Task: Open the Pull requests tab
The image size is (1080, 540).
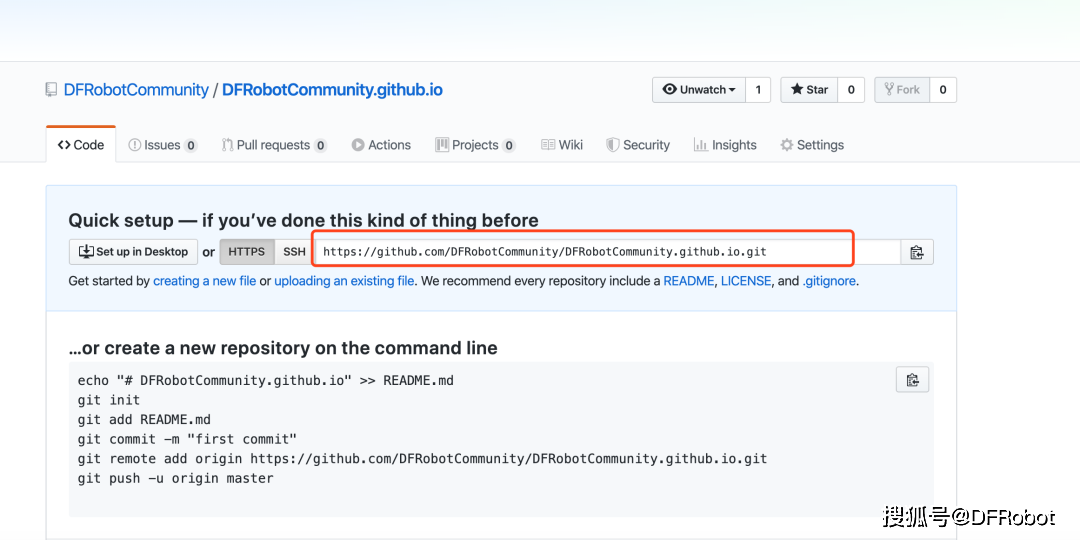Action: [274, 145]
